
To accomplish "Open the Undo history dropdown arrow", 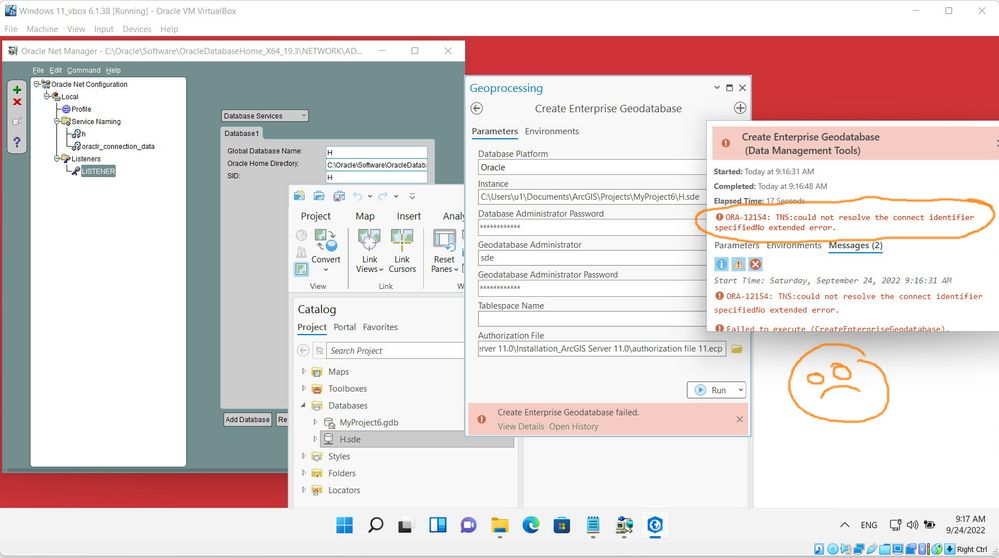I will point(370,196).
